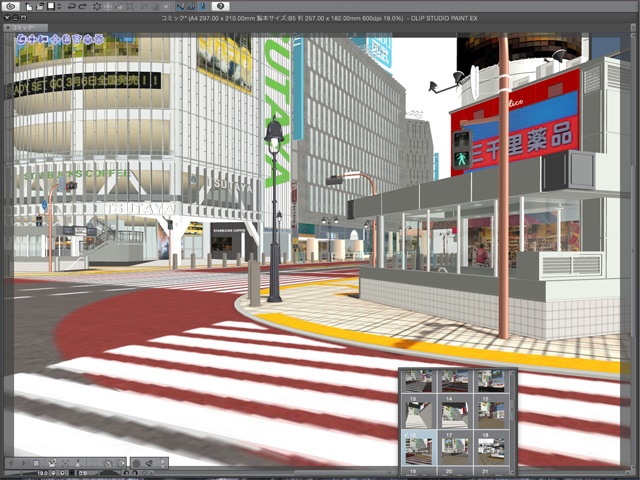Click the rotate canvas left icon

126,473
